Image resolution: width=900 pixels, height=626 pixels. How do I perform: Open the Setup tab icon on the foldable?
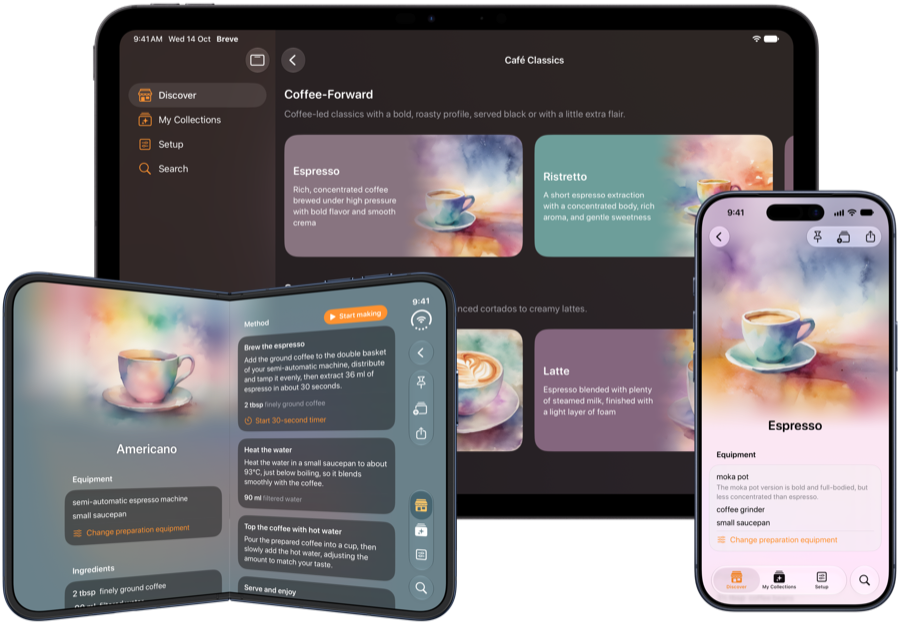(x=421, y=554)
